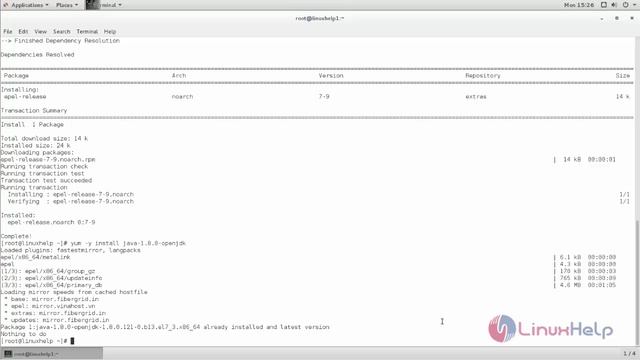Select the root@linuxhelp1 taskbar window button
640x360 pixels.
click(x=51, y=354)
